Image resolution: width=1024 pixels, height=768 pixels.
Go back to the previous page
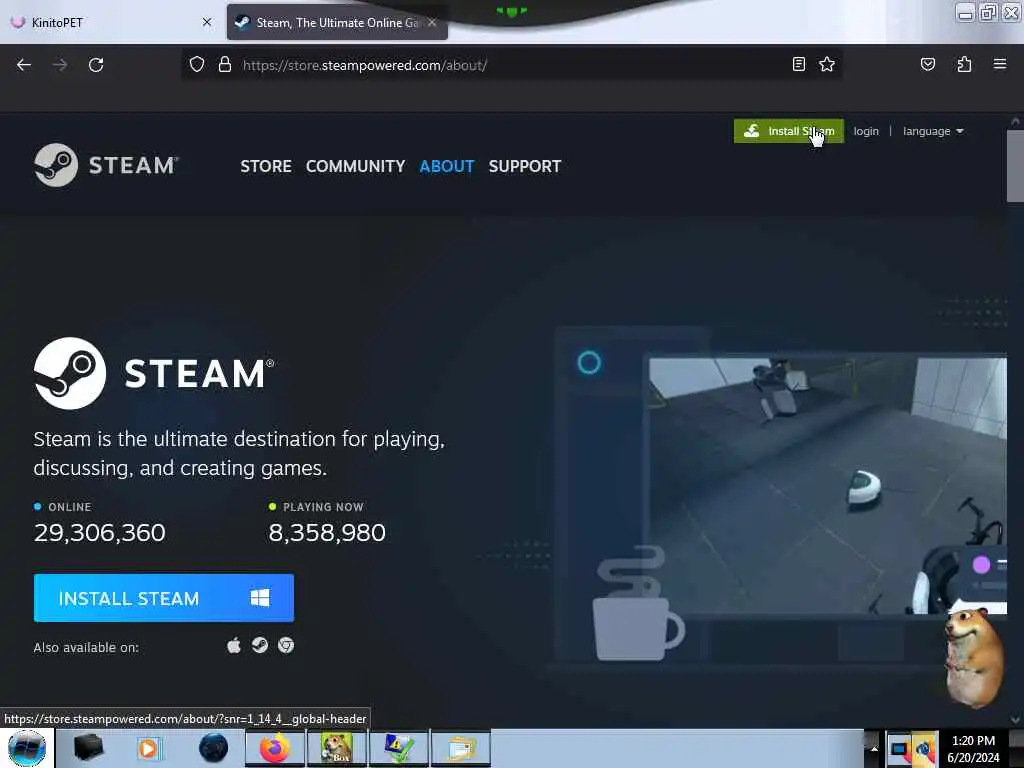coord(24,65)
